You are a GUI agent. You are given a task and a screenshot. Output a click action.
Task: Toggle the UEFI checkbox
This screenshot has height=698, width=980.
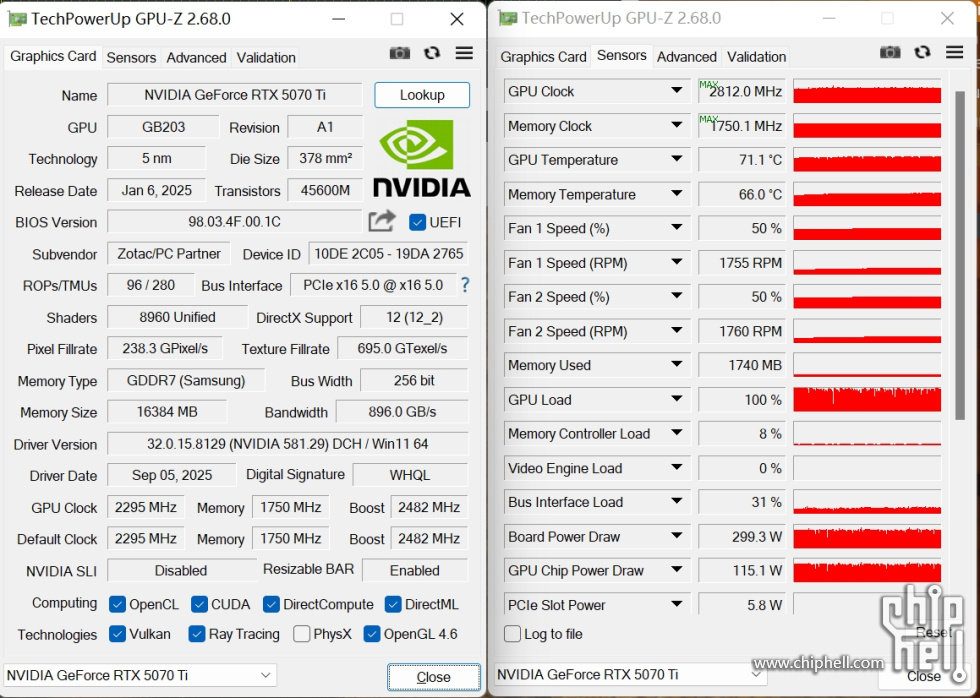418,222
